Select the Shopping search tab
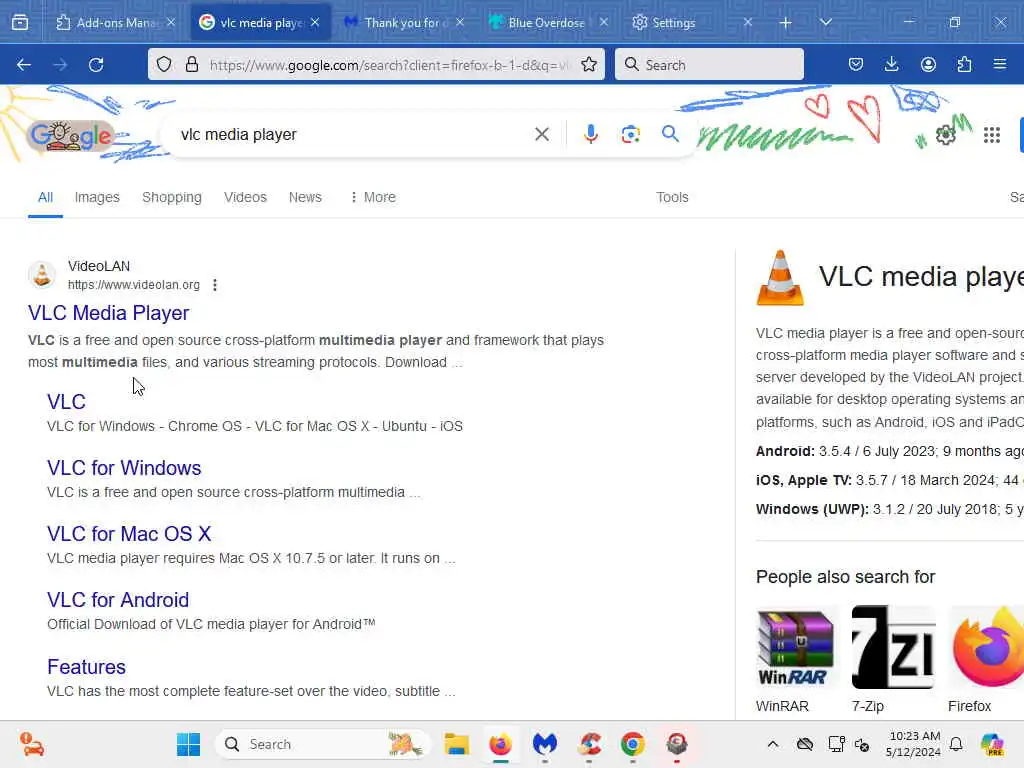 (172, 197)
